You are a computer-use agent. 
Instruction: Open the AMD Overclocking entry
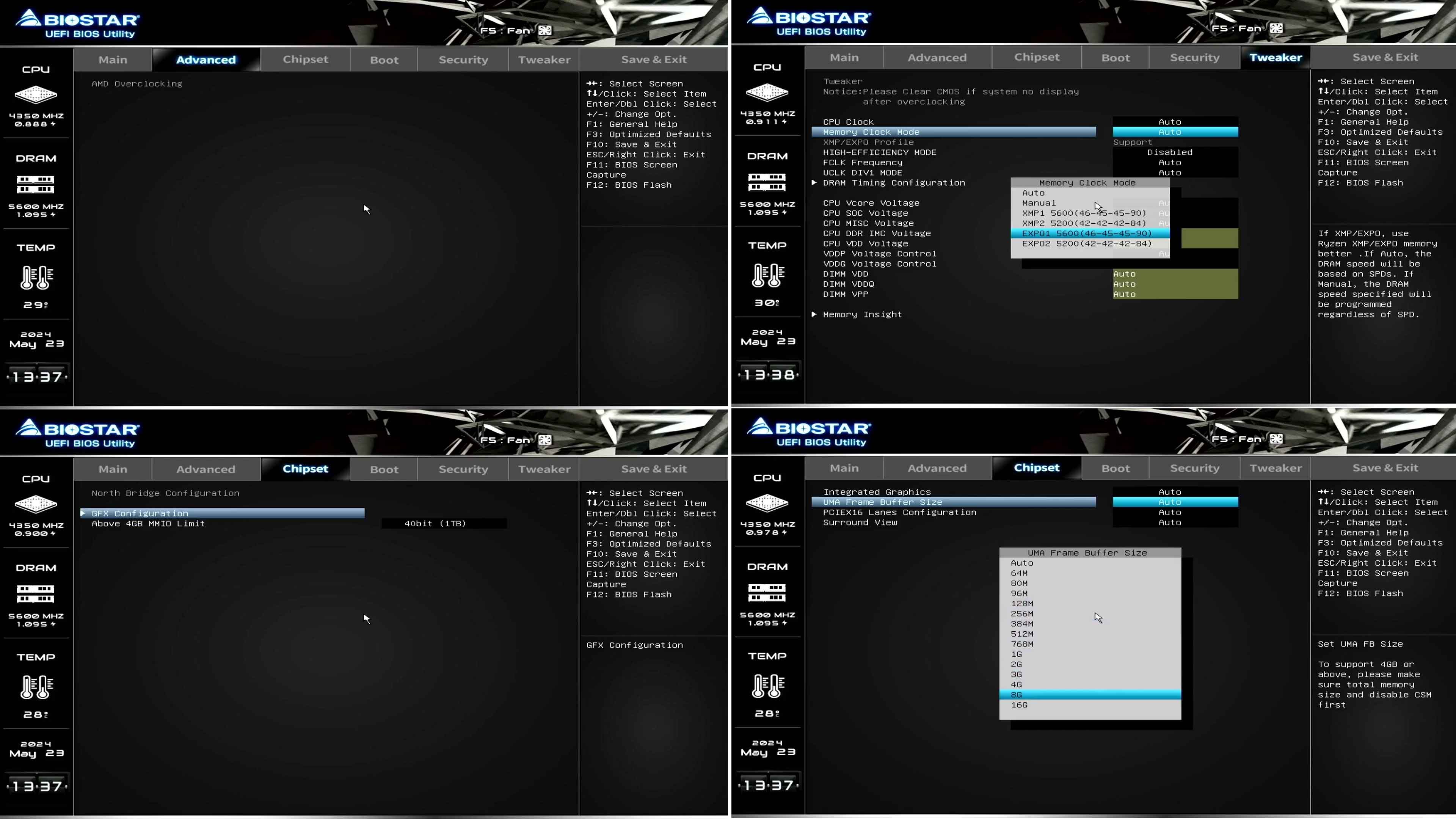pos(137,84)
